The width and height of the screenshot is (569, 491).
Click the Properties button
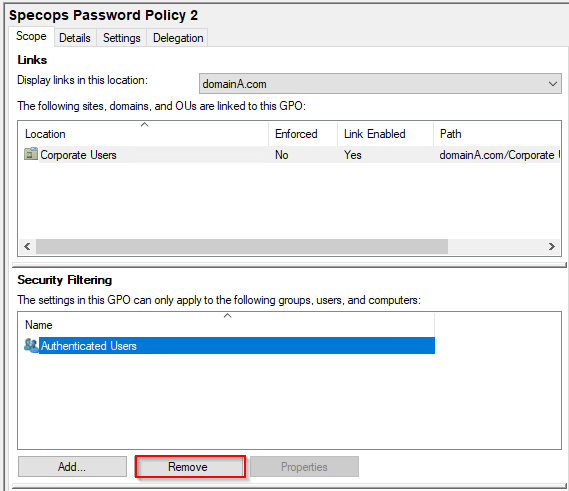(304, 467)
